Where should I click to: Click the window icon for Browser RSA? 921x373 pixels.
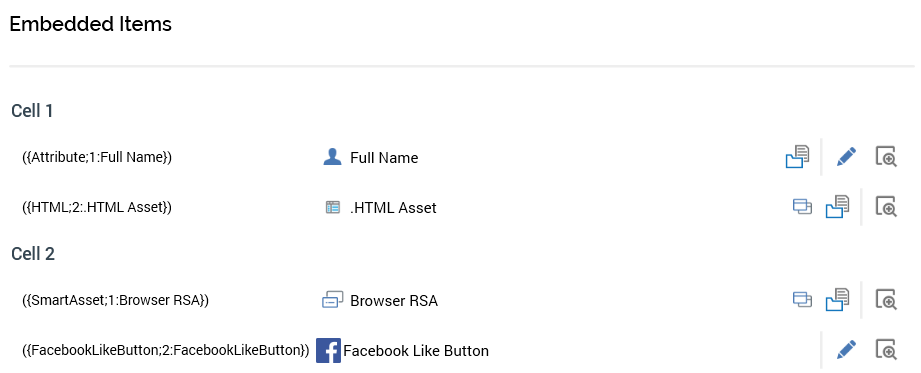(802, 299)
